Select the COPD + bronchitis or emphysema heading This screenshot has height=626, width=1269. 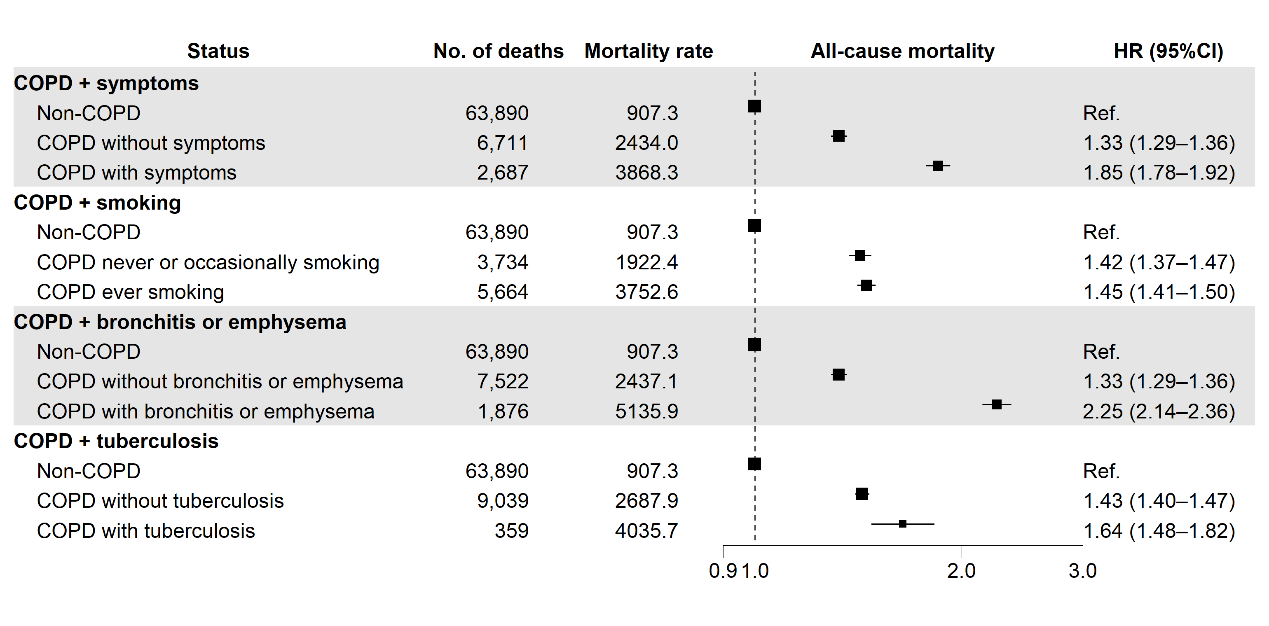pyautogui.click(x=180, y=322)
